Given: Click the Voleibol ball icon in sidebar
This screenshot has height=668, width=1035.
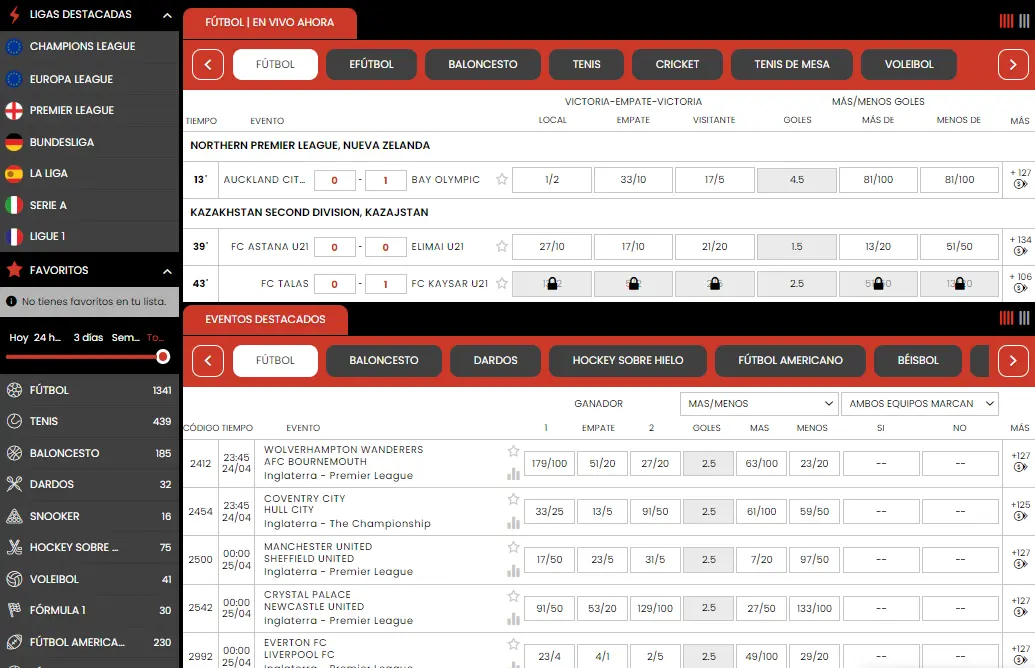Looking at the screenshot, I should coord(14,579).
